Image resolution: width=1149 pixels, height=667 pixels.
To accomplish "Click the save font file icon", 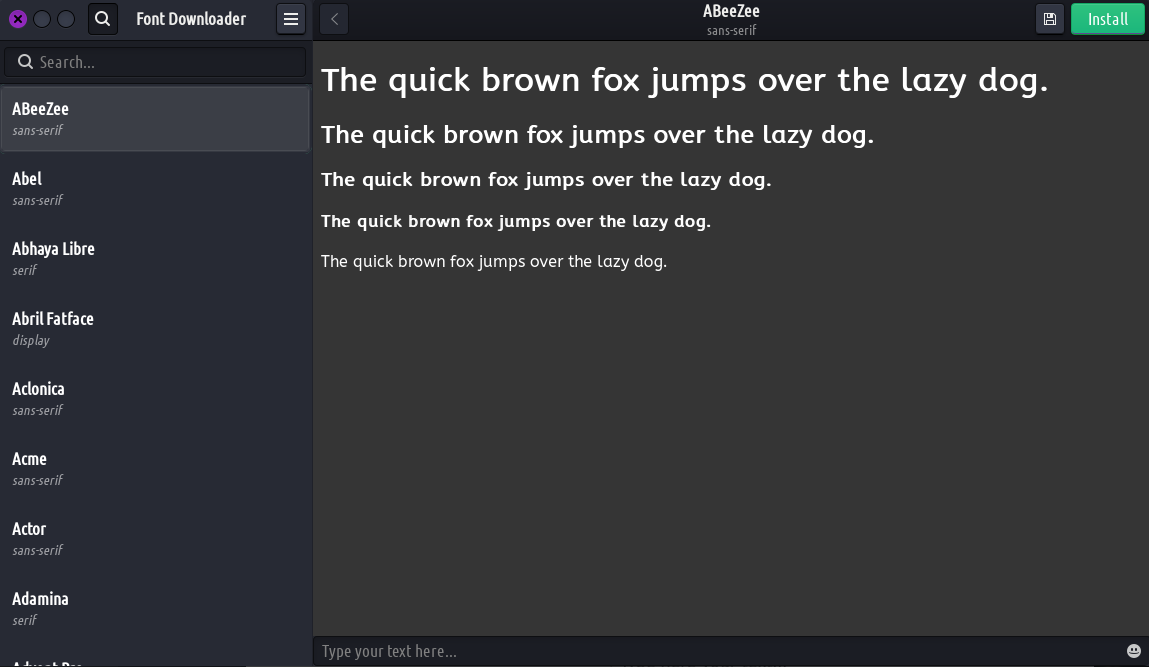I will coord(1049,19).
